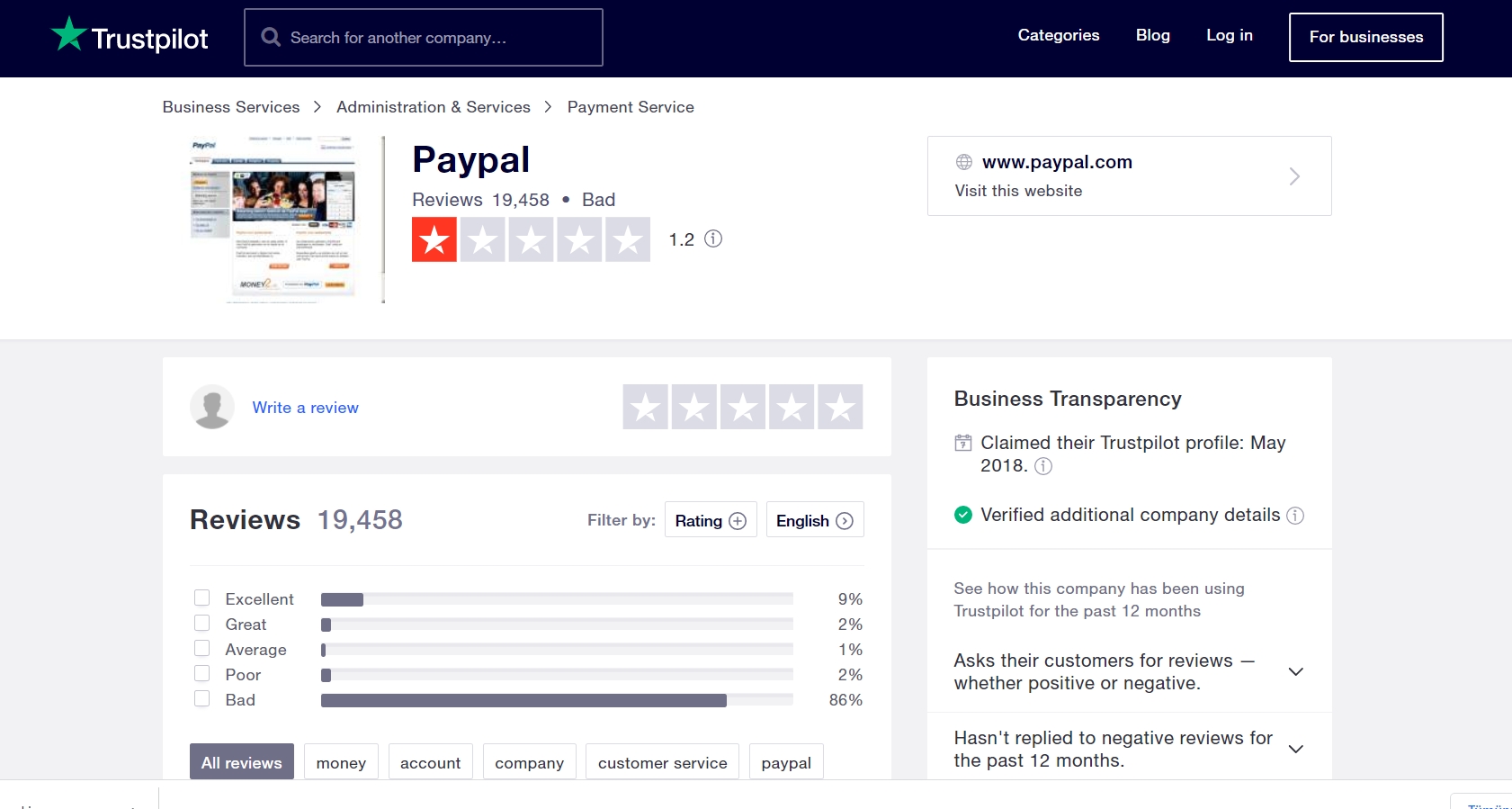Click the search magnifier icon

pyautogui.click(x=270, y=37)
